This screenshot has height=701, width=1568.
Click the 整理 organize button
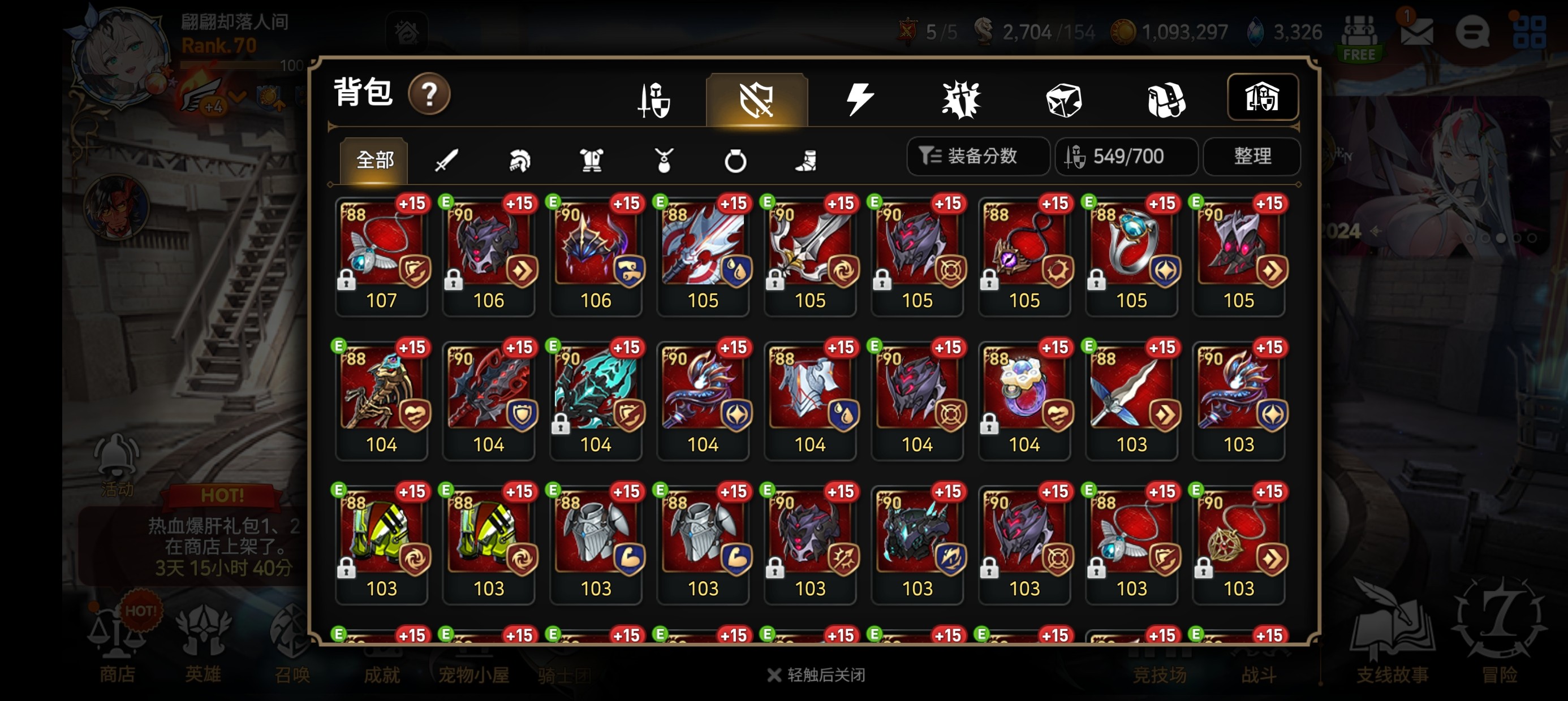[x=1251, y=157]
